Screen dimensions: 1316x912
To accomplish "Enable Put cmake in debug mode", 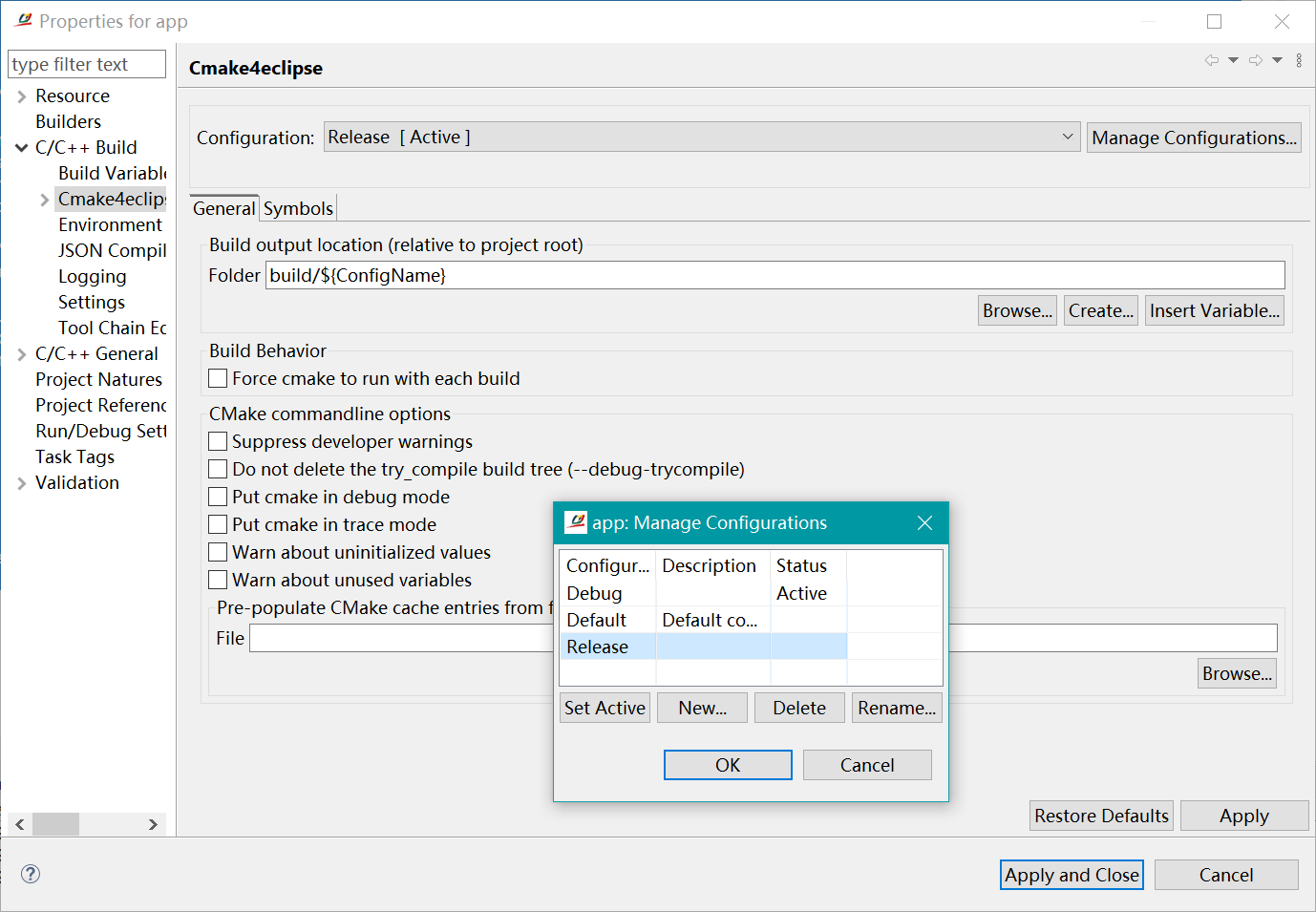I will (218, 497).
